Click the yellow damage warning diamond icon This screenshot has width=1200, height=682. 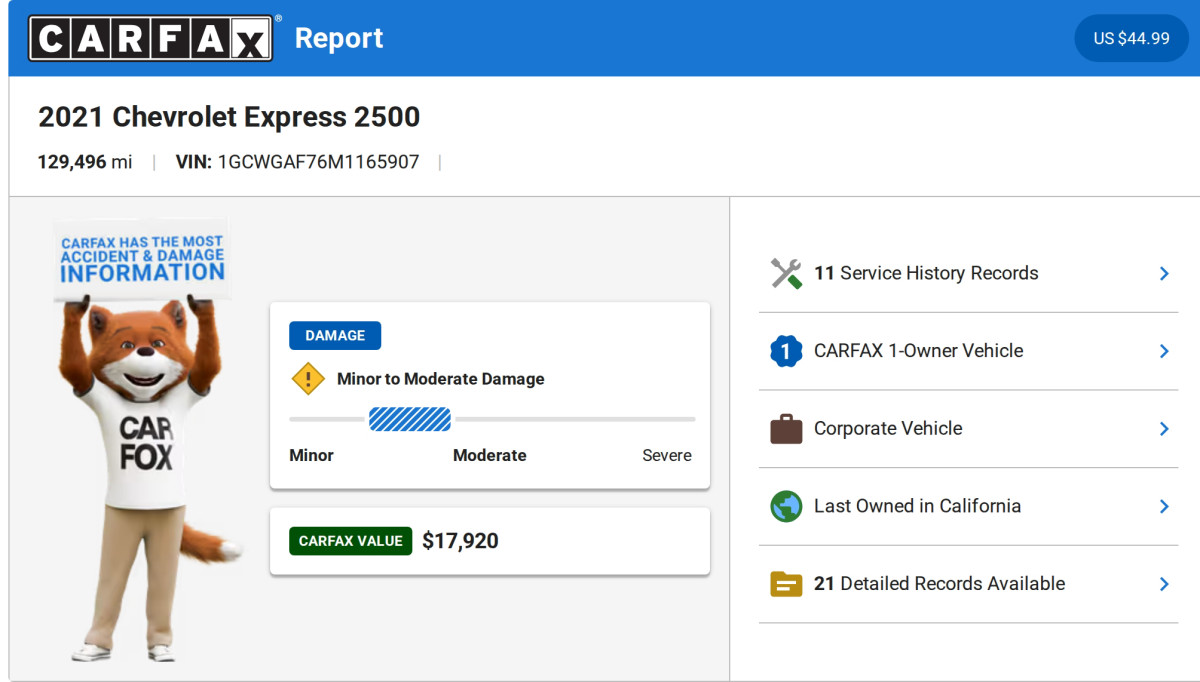308,379
